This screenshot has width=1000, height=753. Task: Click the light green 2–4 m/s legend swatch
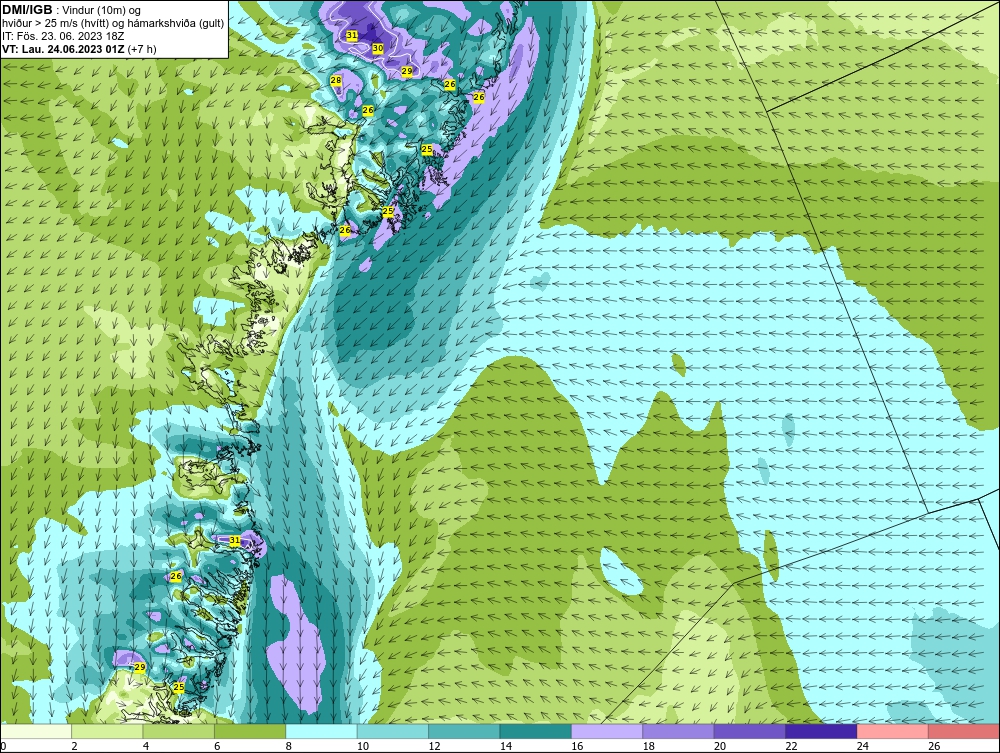click(107, 731)
